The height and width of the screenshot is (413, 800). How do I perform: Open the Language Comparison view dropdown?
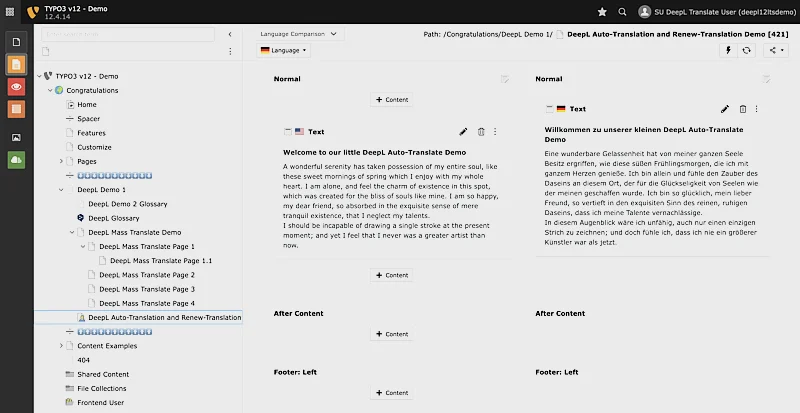(299, 34)
